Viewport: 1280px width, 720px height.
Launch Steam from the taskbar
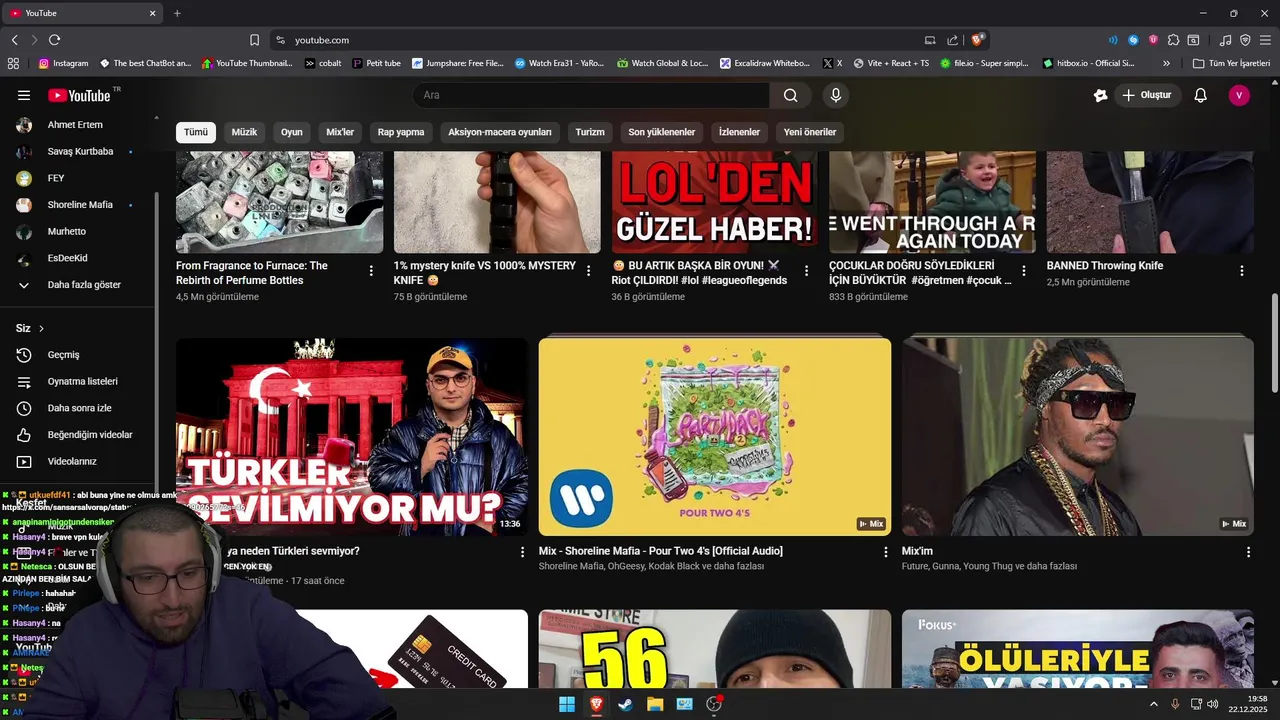pos(625,704)
